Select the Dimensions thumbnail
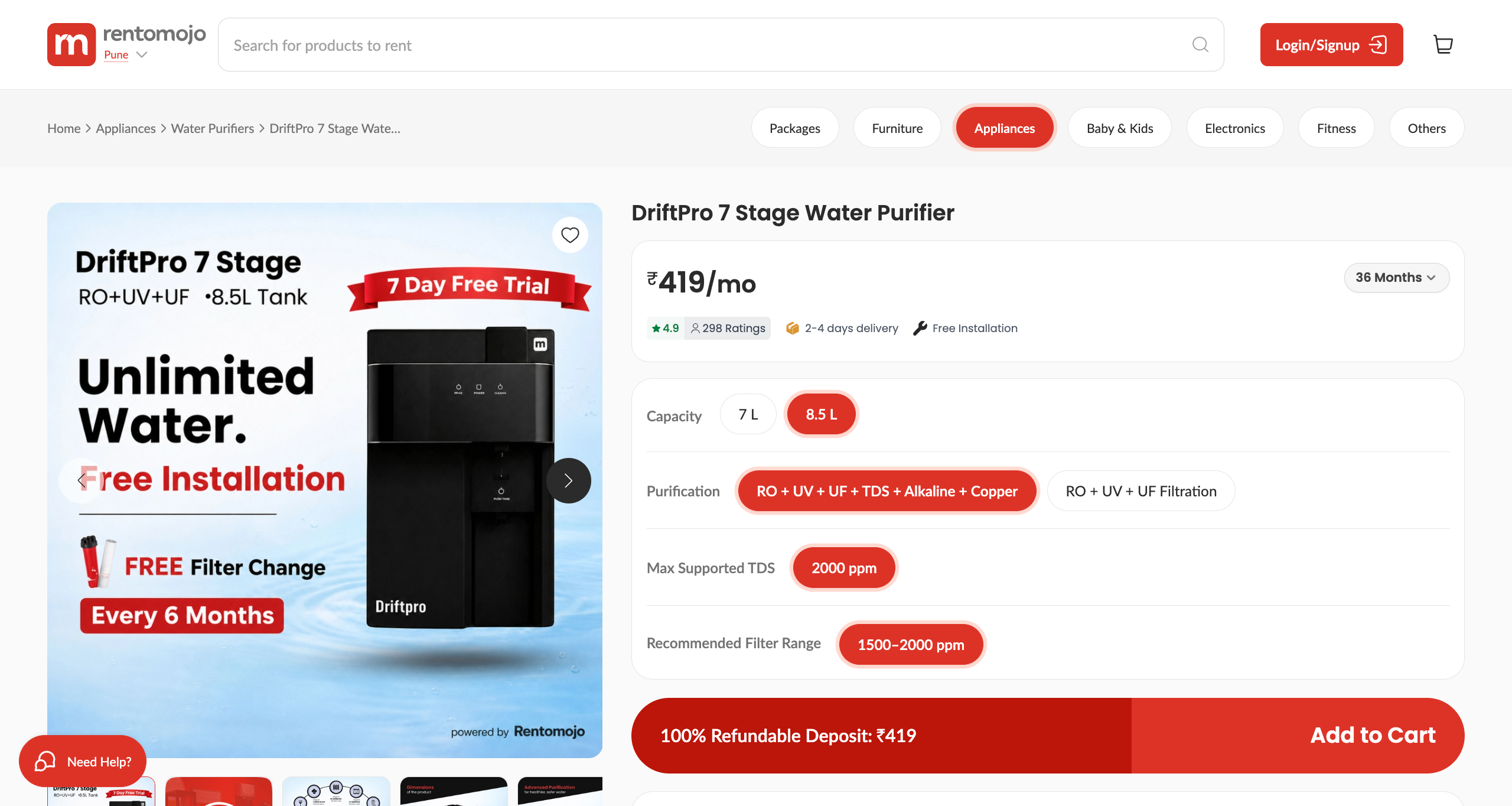Viewport: 1512px width, 806px height. click(x=454, y=791)
